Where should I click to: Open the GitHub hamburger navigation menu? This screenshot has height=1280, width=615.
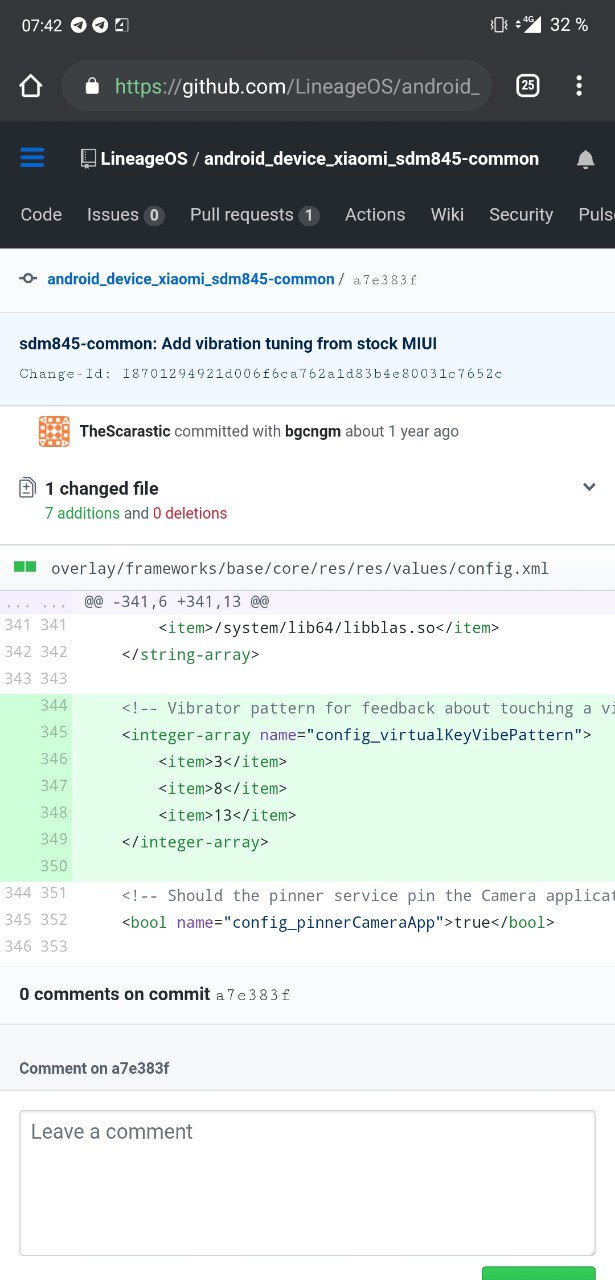[32, 158]
